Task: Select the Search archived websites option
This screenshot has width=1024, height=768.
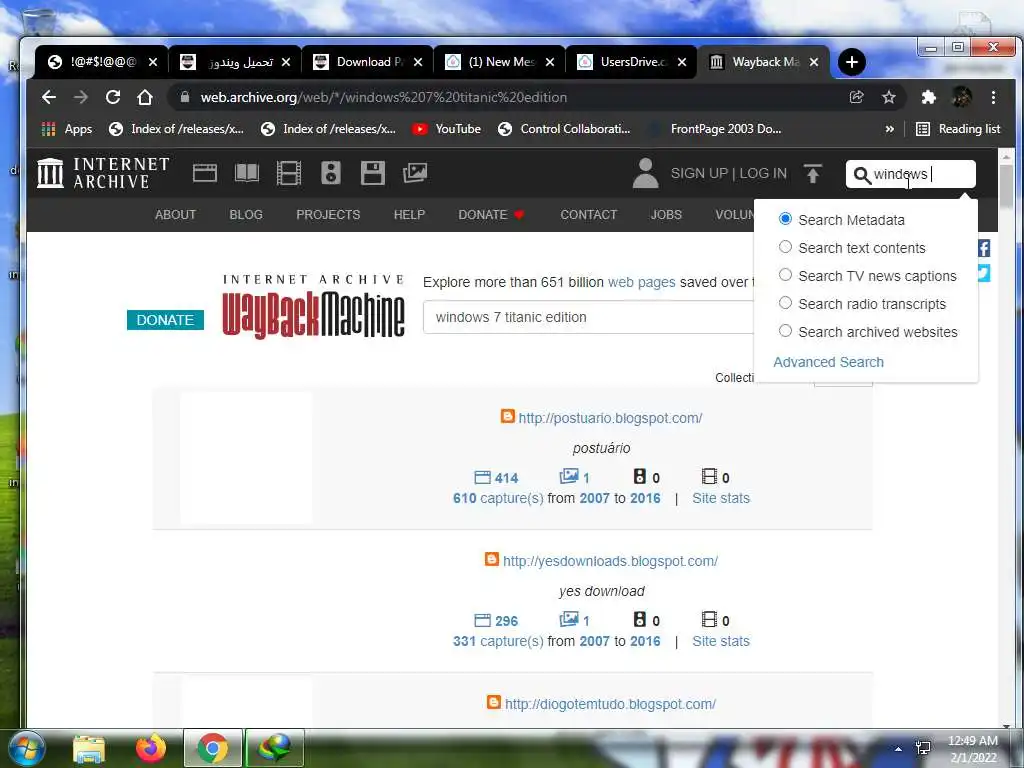Action: click(x=786, y=331)
